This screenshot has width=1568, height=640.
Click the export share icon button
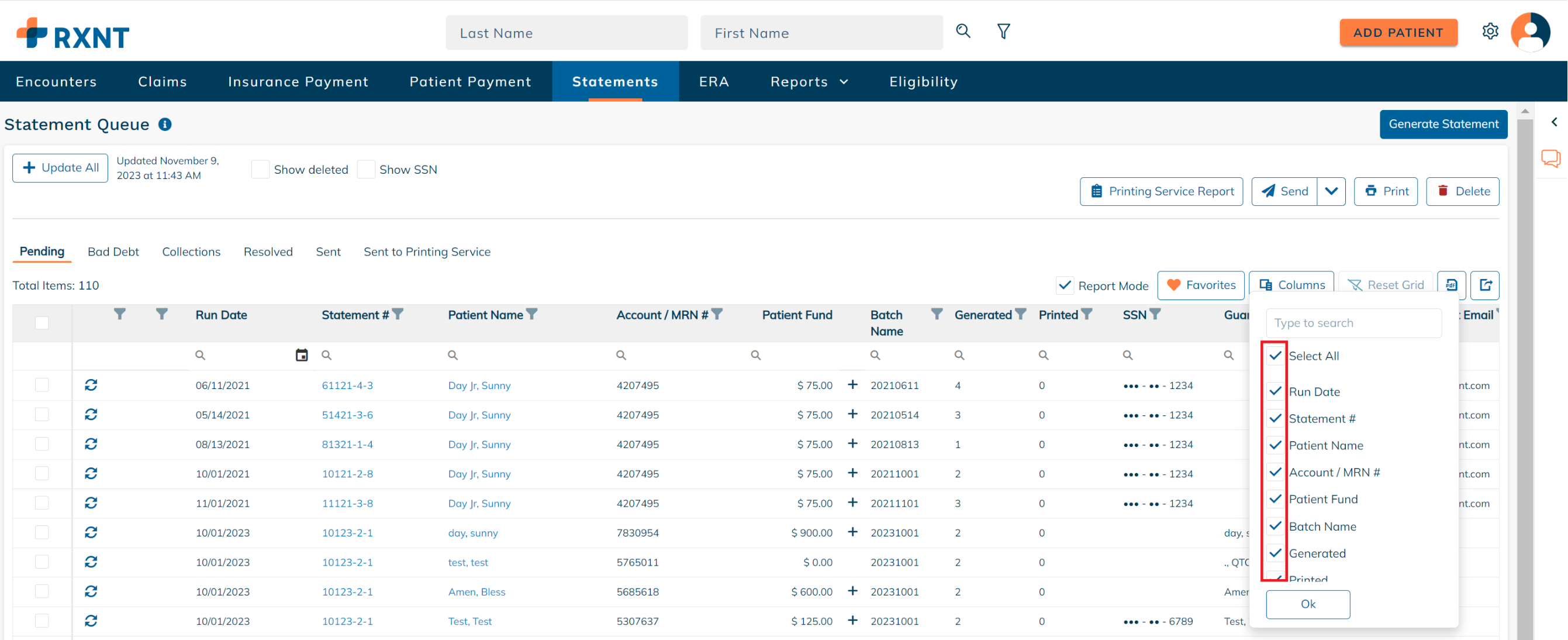(1485, 285)
